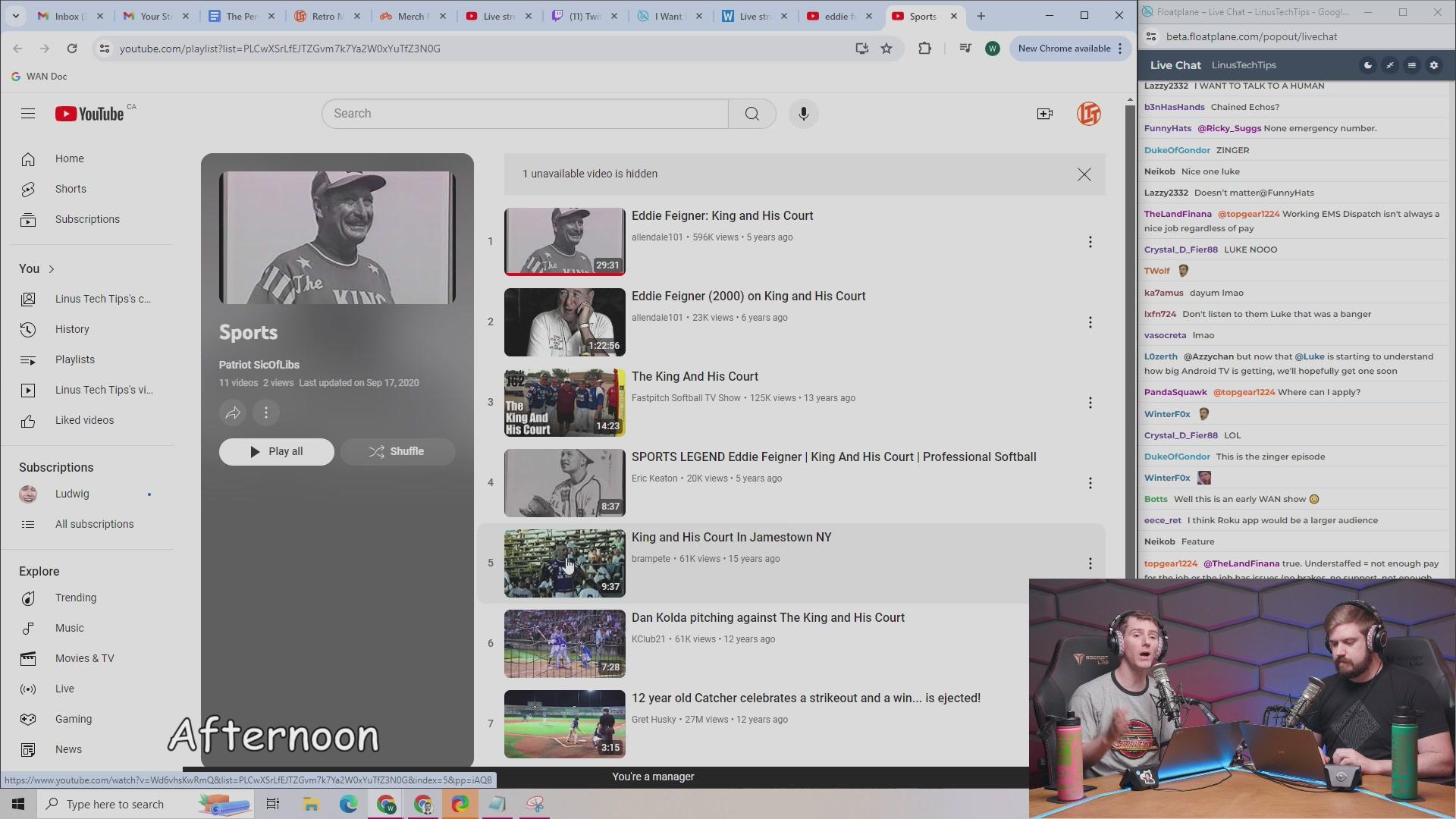The width and height of the screenshot is (1456, 819).
Task: Click the search magnifier button
Action: [x=752, y=114]
